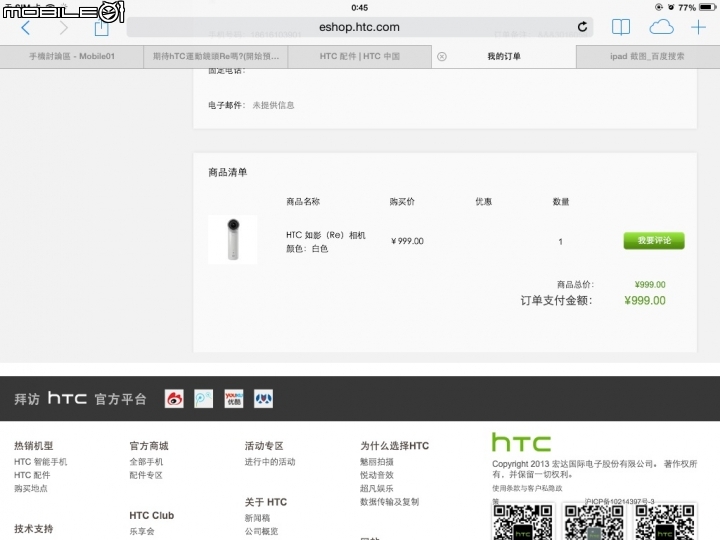Click the 颜色：白色 product attribute
The image size is (720, 540).
(x=307, y=249)
